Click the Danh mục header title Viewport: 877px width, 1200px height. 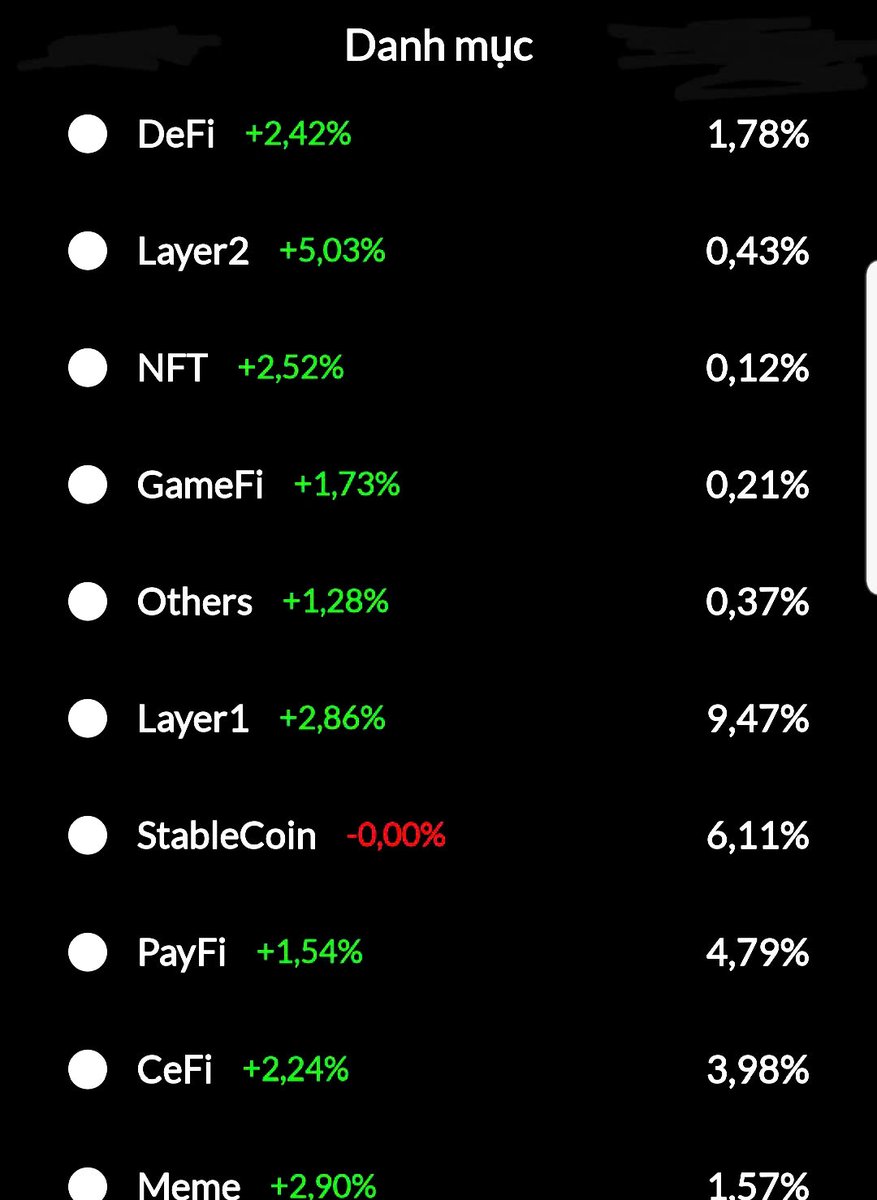439,48
